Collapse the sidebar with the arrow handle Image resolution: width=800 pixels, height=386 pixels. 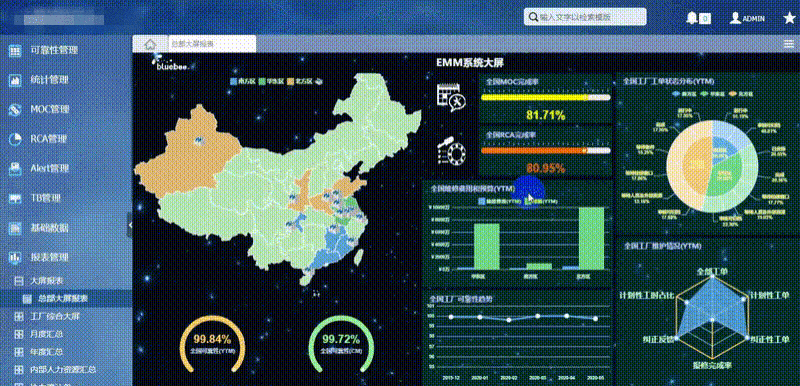tap(130, 225)
